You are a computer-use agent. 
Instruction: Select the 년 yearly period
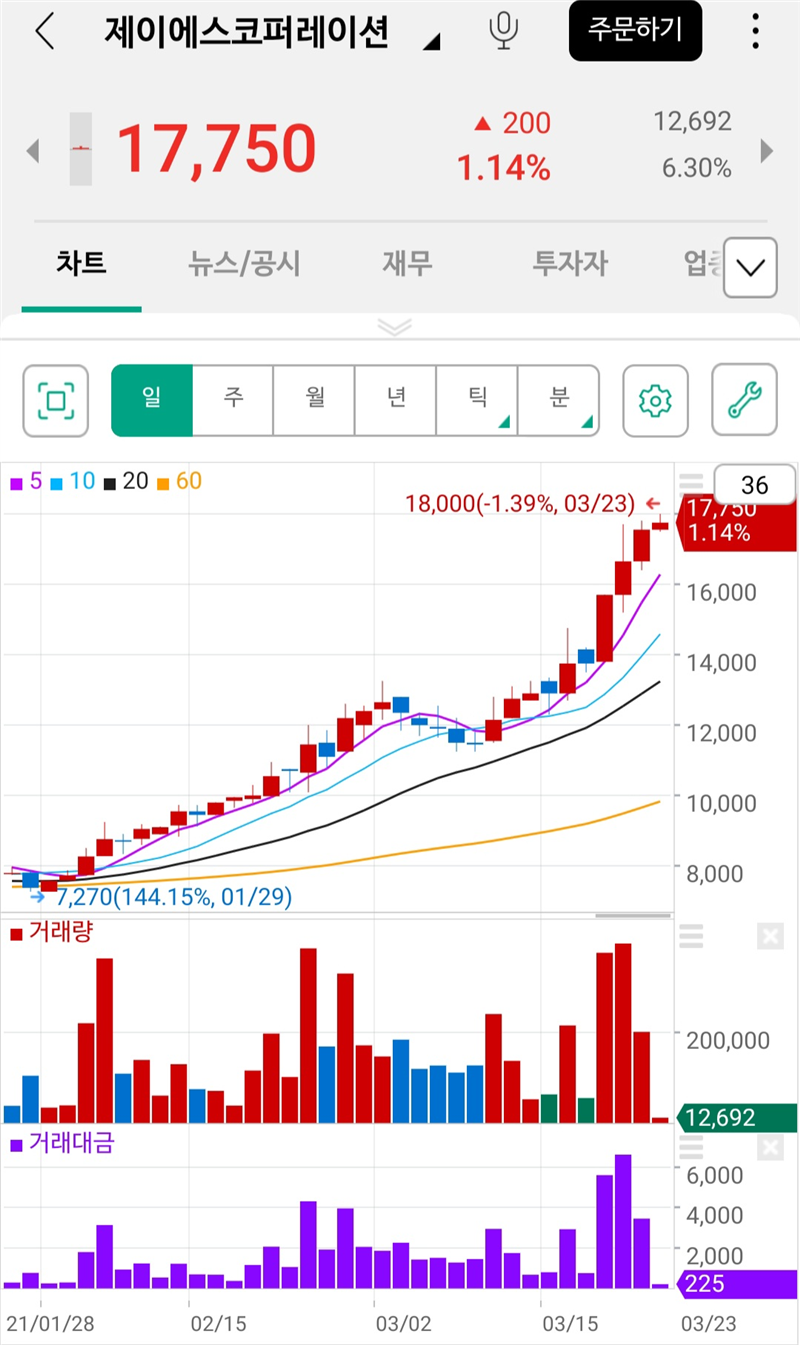[396, 400]
